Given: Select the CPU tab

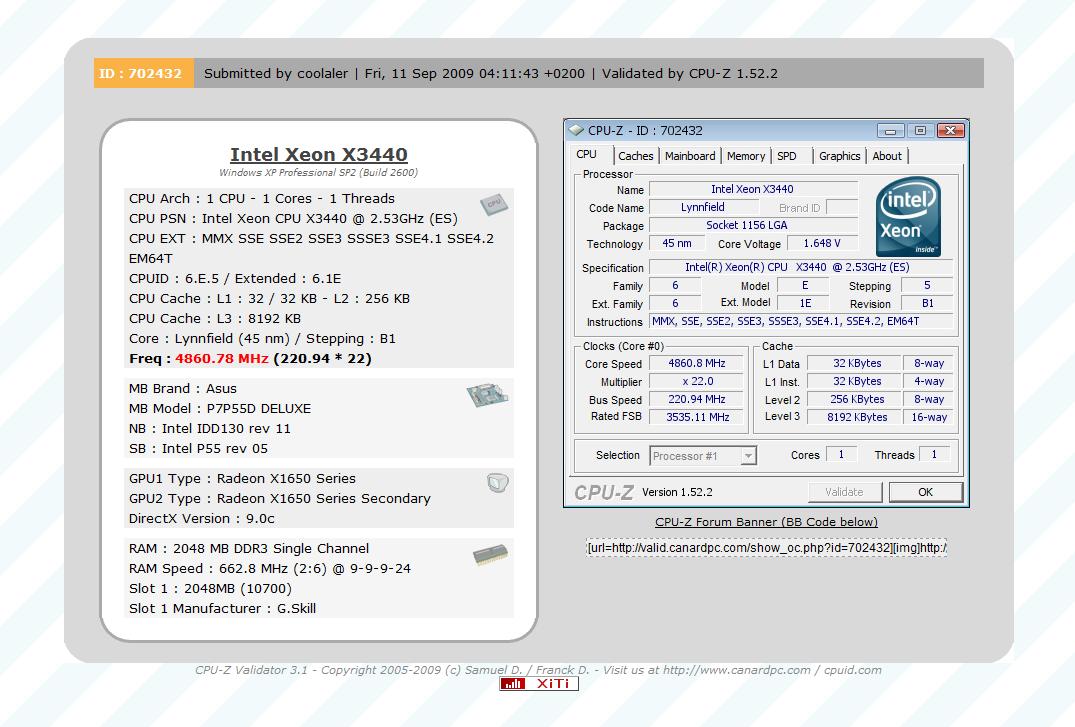Looking at the screenshot, I should [587, 155].
